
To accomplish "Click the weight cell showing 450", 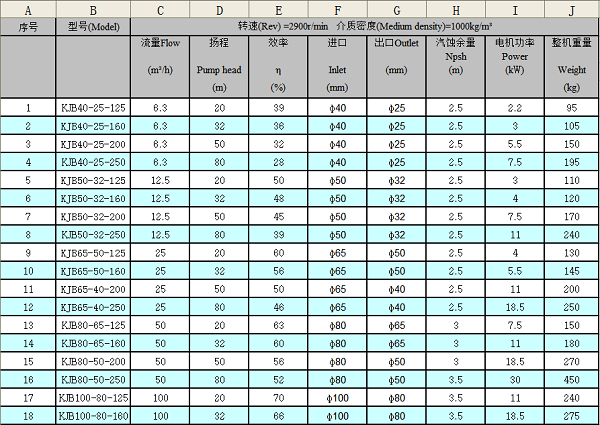I will coord(571,379).
